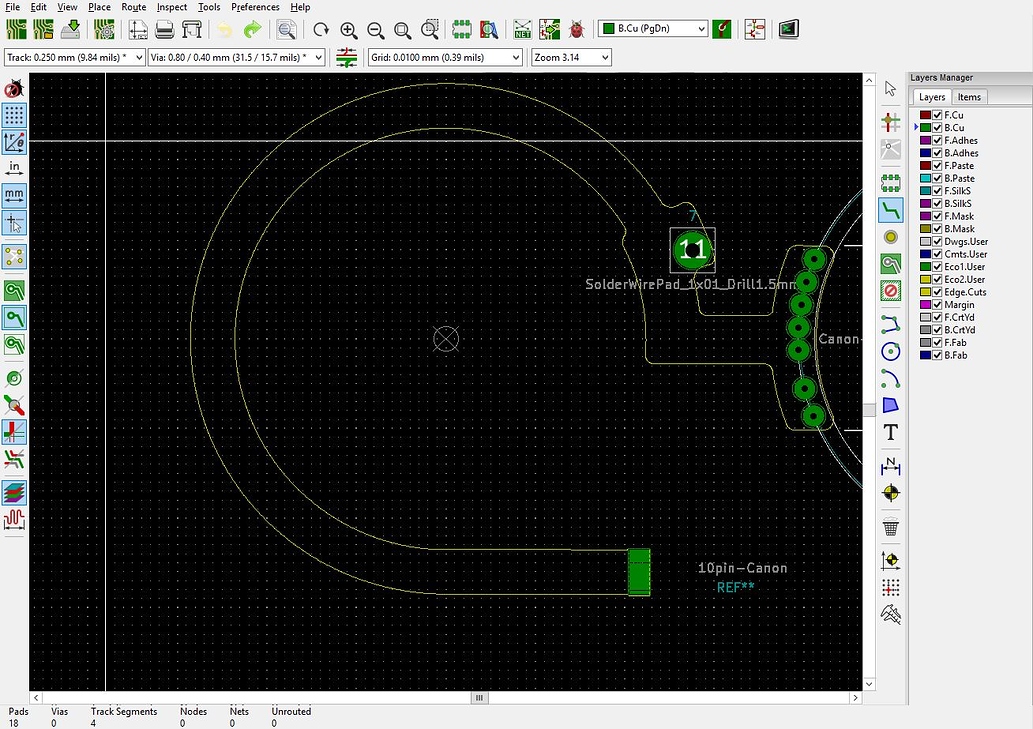Switch display units to inches
This screenshot has width=1033, height=729.
(x=13, y=167)
